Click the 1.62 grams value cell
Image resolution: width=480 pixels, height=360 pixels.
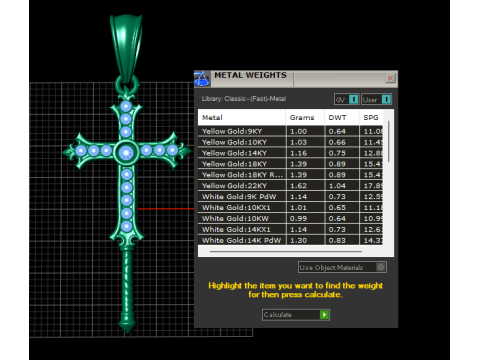[305, 186]
